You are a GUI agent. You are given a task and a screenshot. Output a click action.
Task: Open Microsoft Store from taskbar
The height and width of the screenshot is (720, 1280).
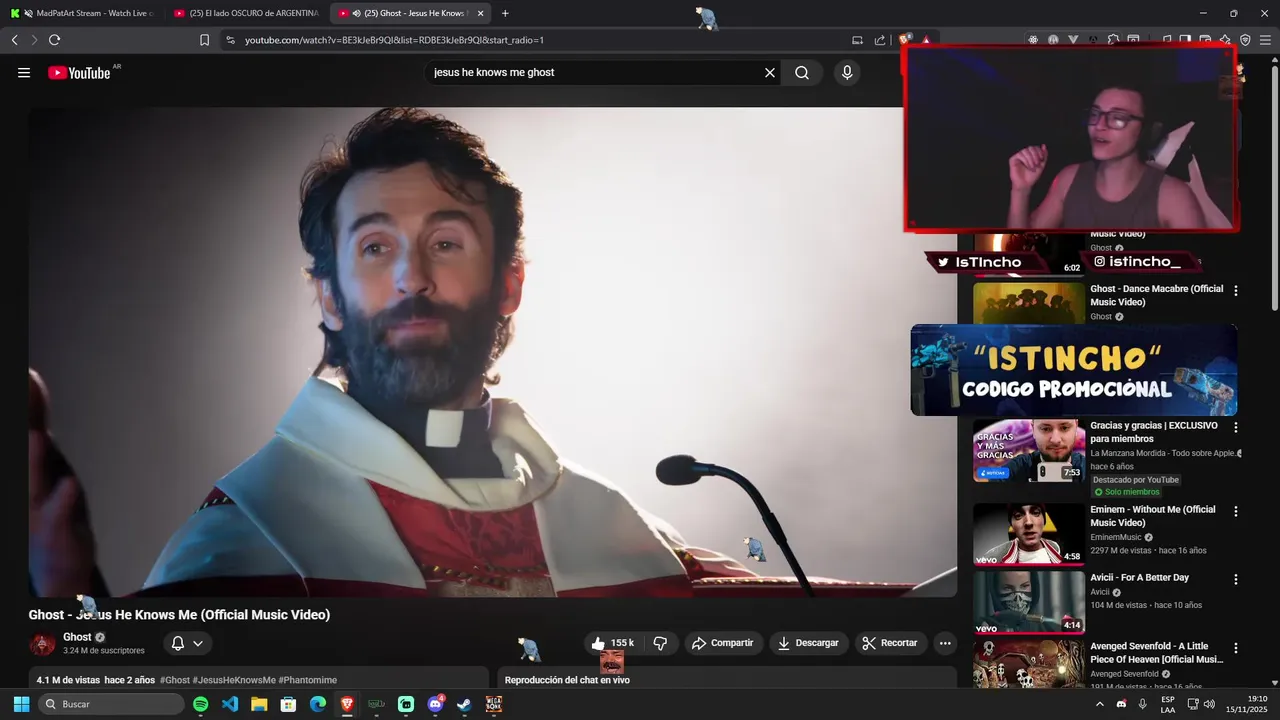pos(288,704)
